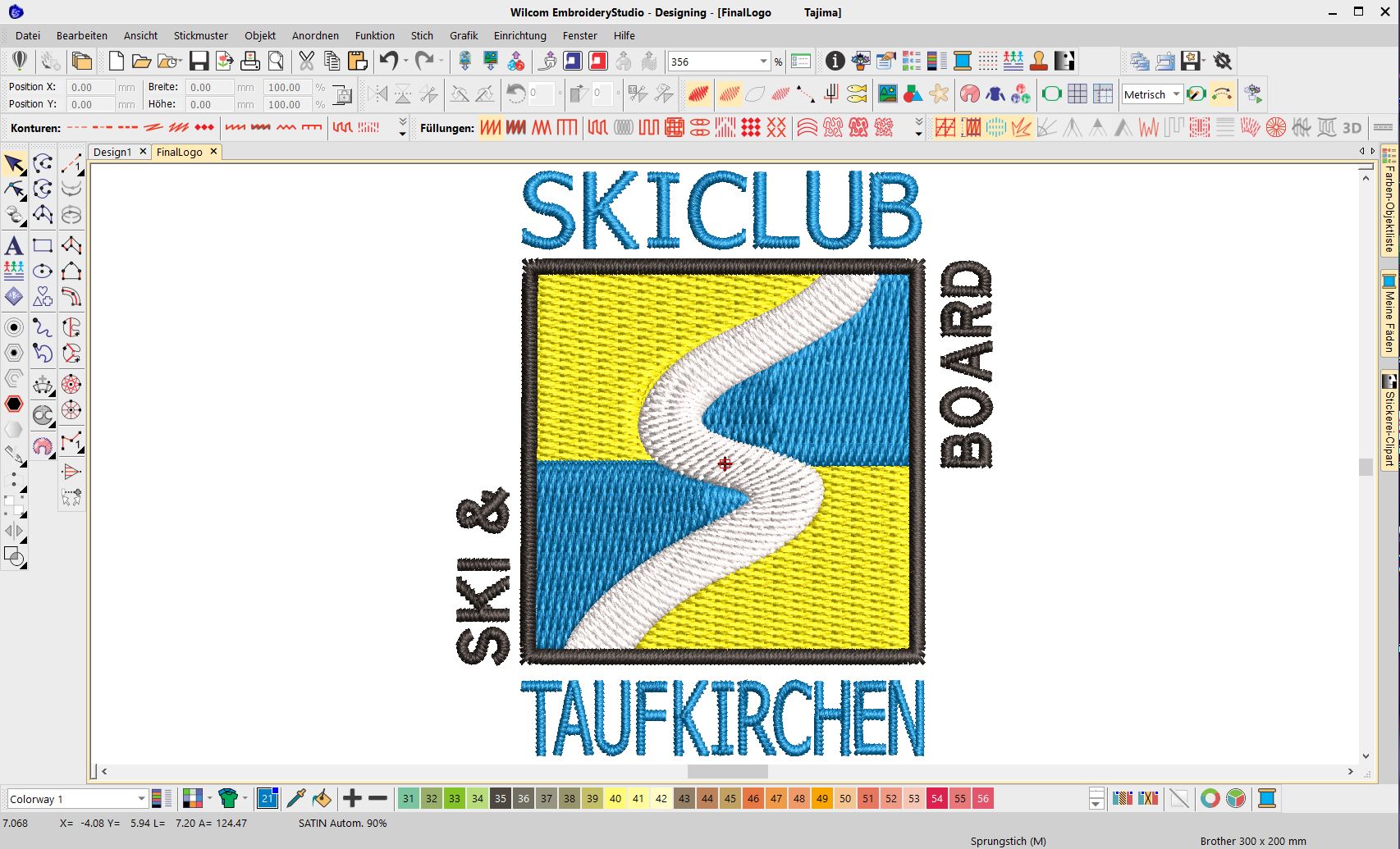Toggle the current color 21 indicator
Viewport: 1400px width, 849px height.
click(268, 798)
